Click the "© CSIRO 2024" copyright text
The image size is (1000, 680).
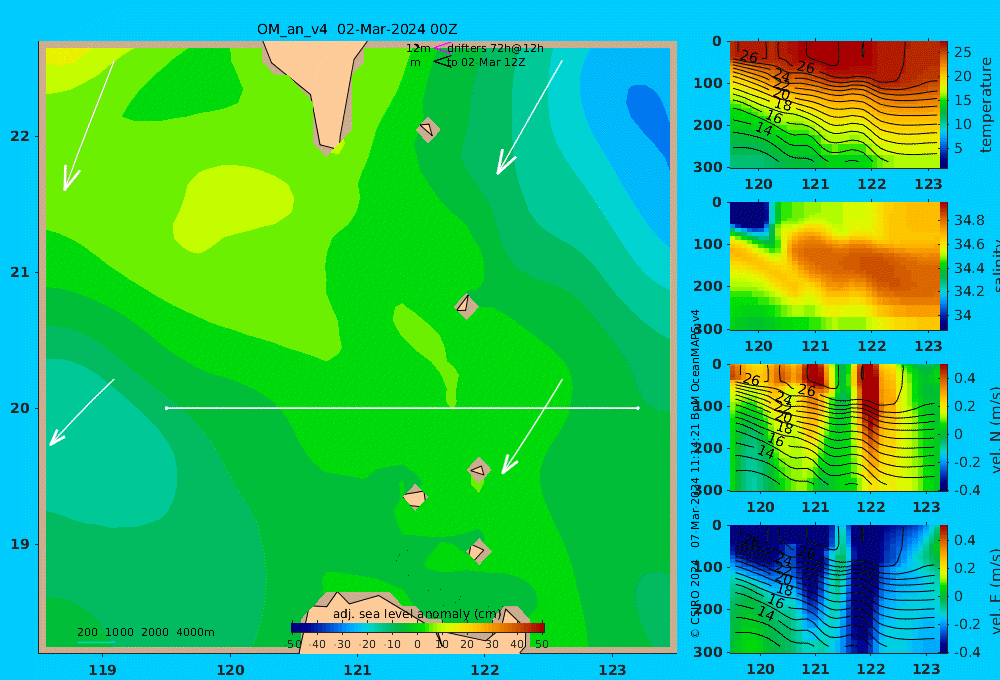[x=695, y=598]
